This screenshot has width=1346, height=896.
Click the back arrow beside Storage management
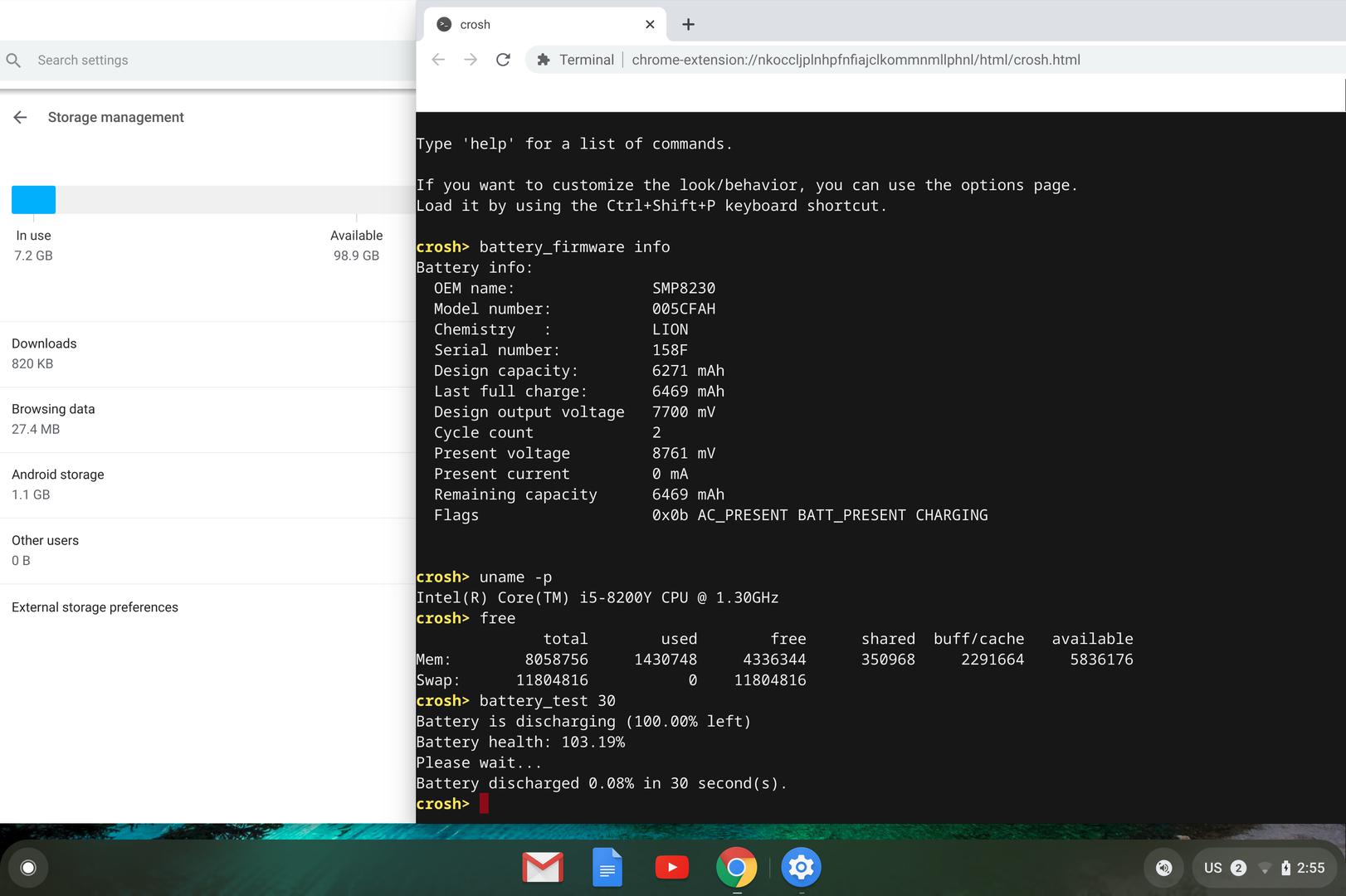click(x=20, y=118)
